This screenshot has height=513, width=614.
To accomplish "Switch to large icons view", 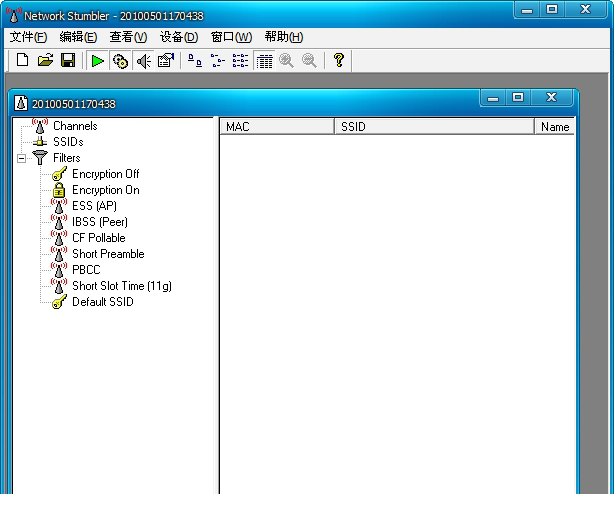I will pos(195,61).
